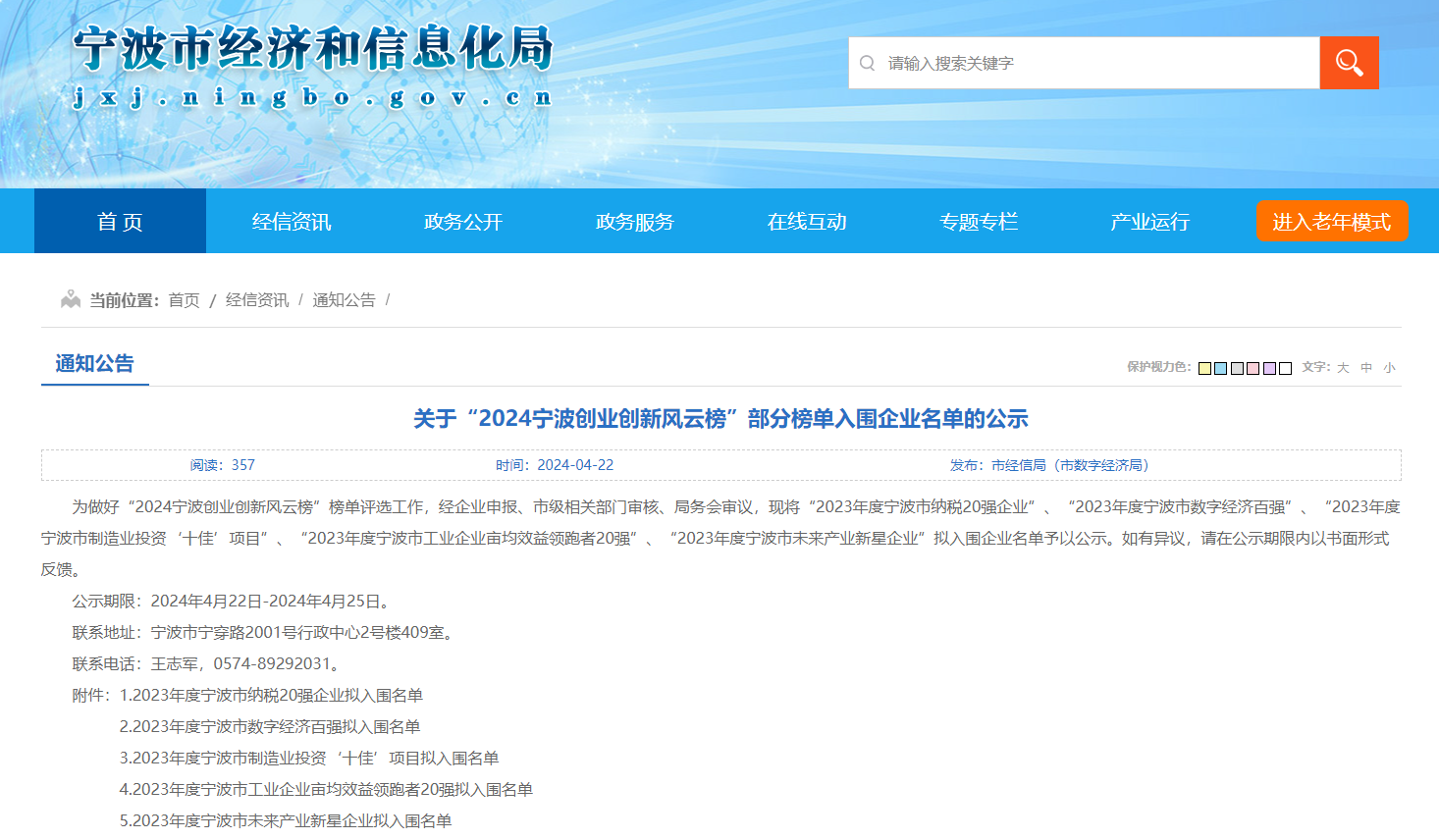Pick the purple eye-protection color swatch
The height and width of the screenshot is (840, 1439).
pyautogui.click(x=1269, y=368)
